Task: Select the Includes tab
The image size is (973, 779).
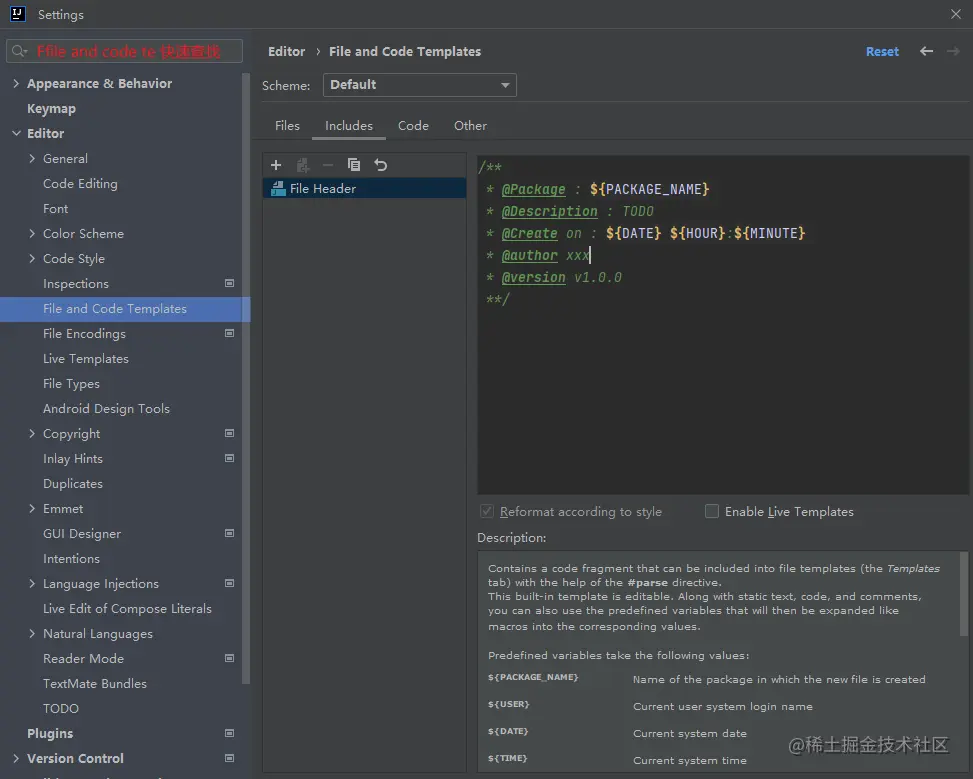Action: [x=349, y=125]
